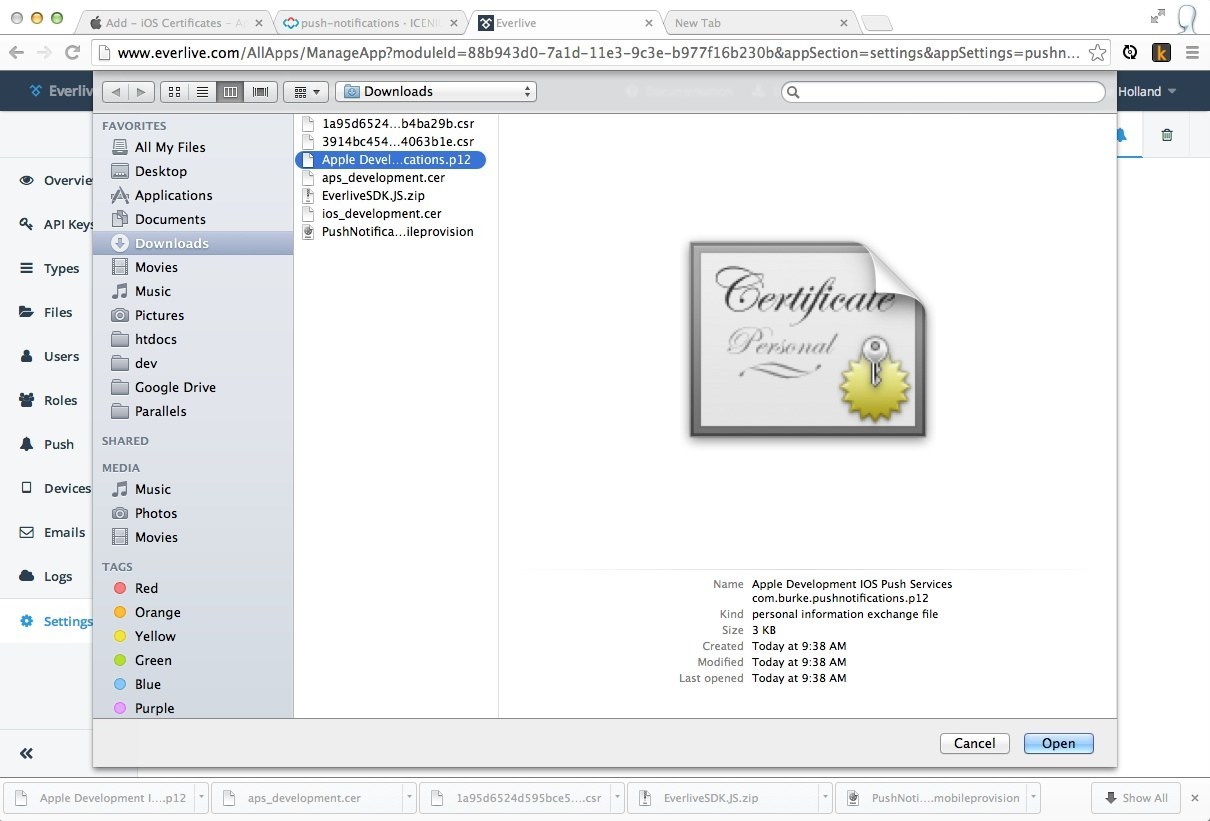Screen dimensions: 1210x821
Task: Switch file dialog to icon view
Action: coord(174,92)
